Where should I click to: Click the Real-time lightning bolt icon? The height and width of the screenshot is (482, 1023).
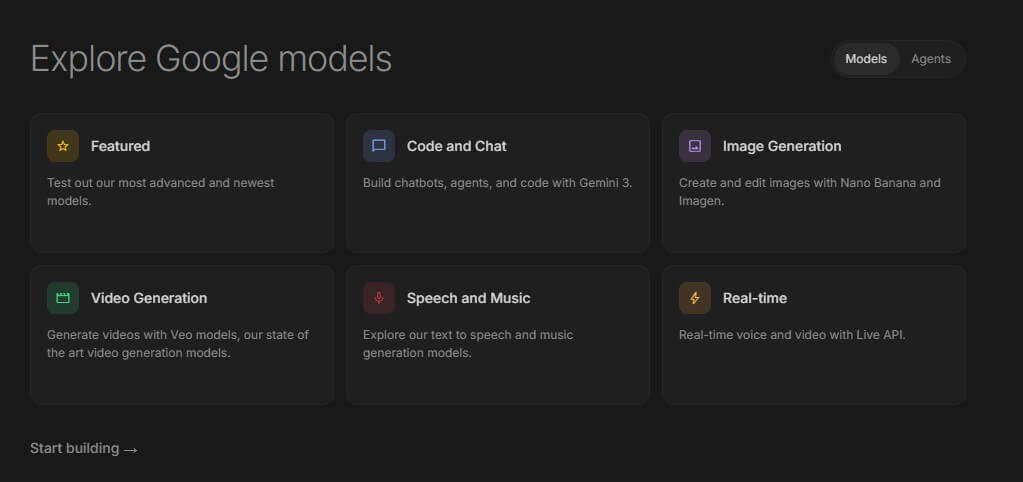coord(695,298)
